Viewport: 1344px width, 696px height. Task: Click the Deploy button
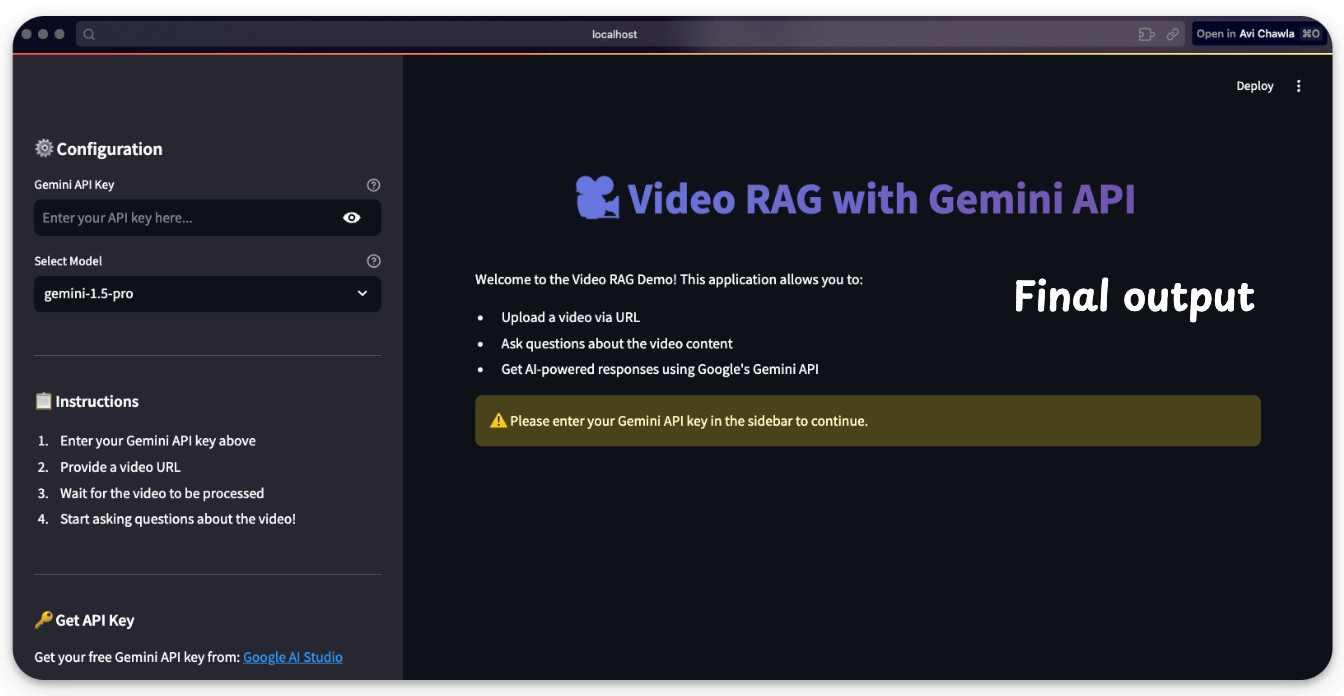pos(1255,86)
